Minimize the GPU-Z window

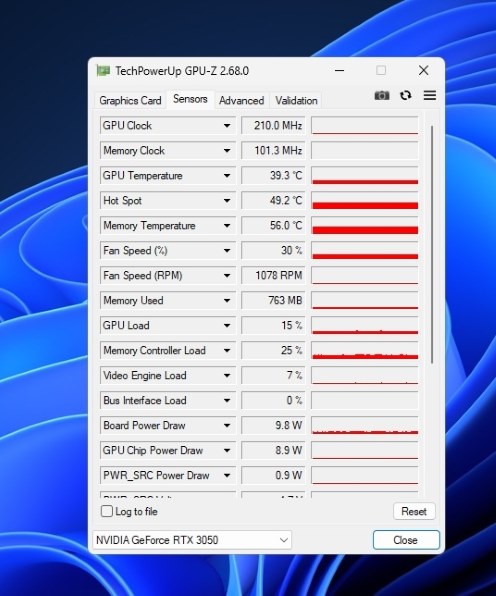(339, 71)
